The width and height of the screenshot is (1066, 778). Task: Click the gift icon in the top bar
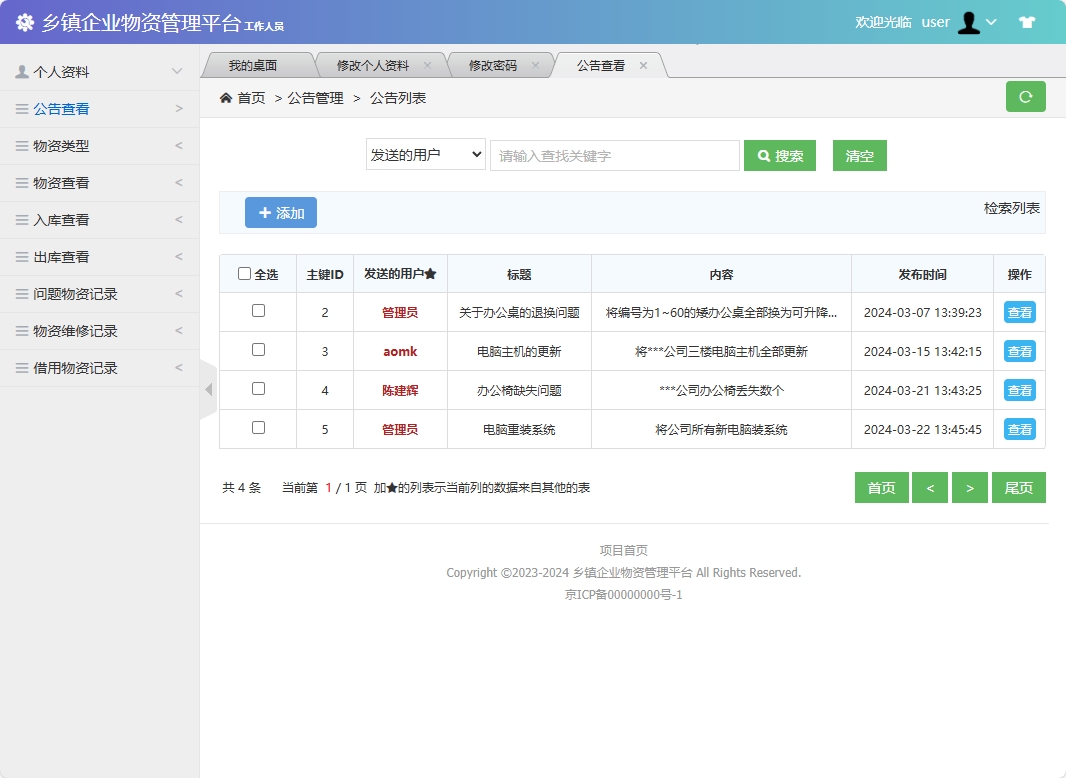[x=1027, y=22]
